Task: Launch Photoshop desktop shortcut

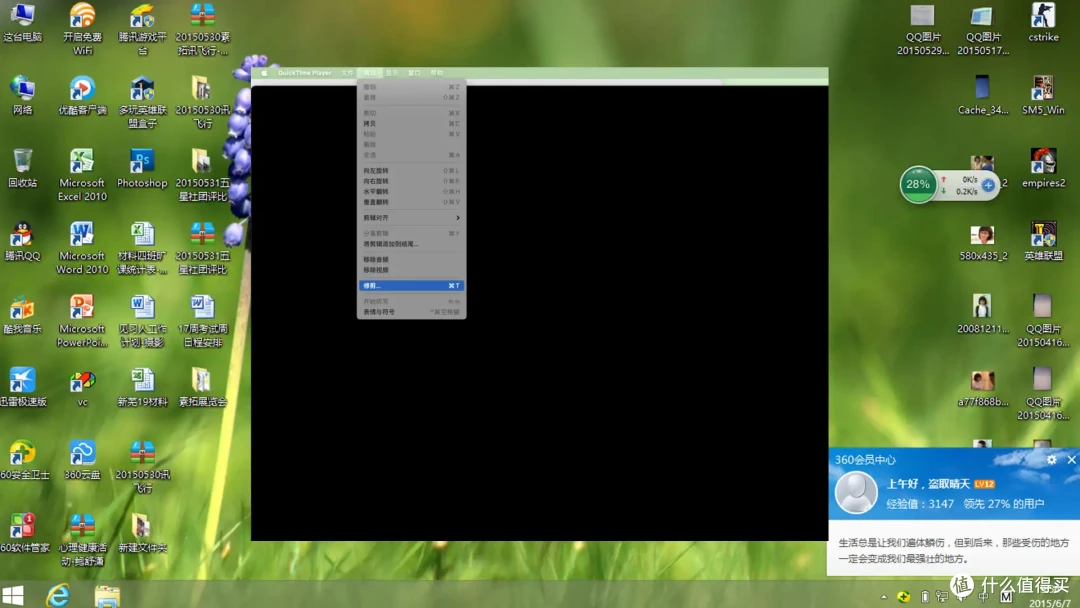Action: (x=142, y=169)
